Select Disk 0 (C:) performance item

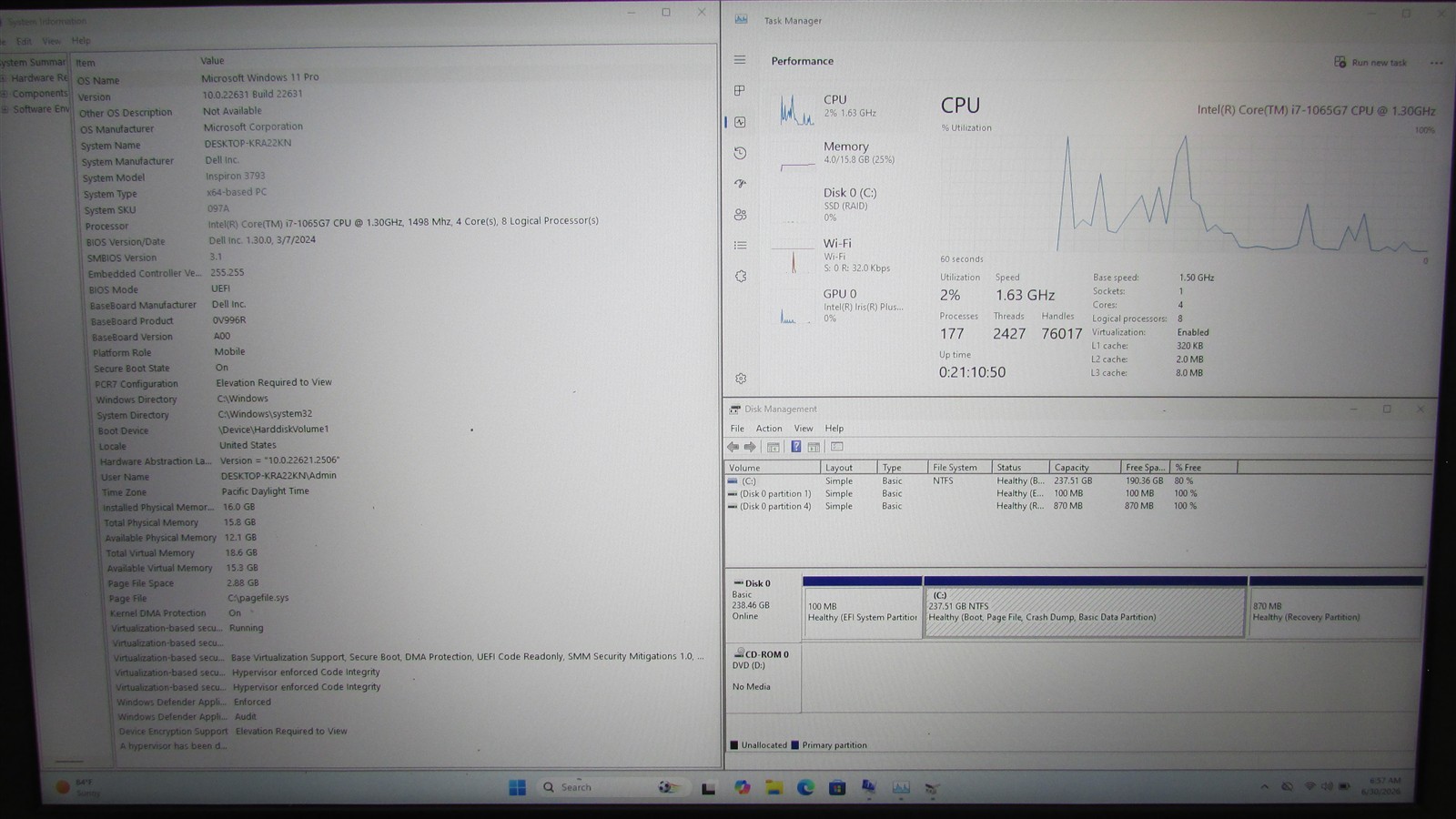(x=840, y=205)
